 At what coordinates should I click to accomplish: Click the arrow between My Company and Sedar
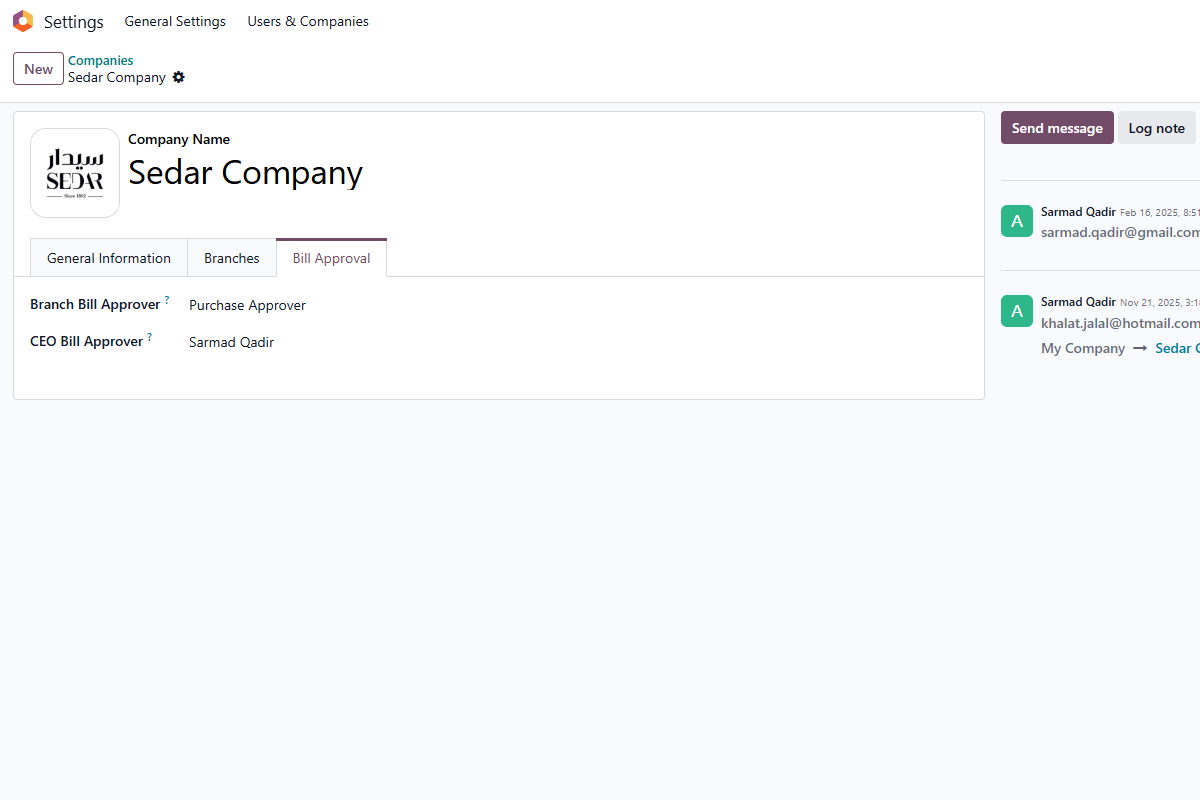tap(1138, 348)
